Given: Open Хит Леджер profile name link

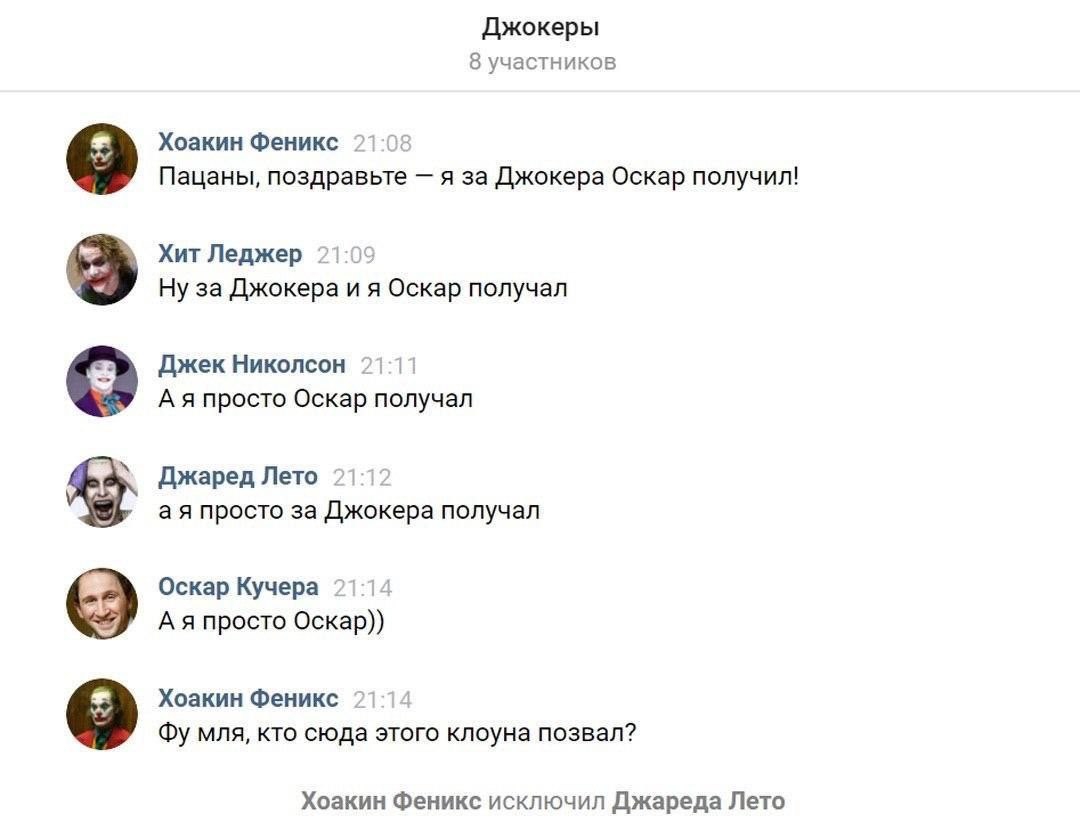Looking at the screenshot, I should pos(230,253).
